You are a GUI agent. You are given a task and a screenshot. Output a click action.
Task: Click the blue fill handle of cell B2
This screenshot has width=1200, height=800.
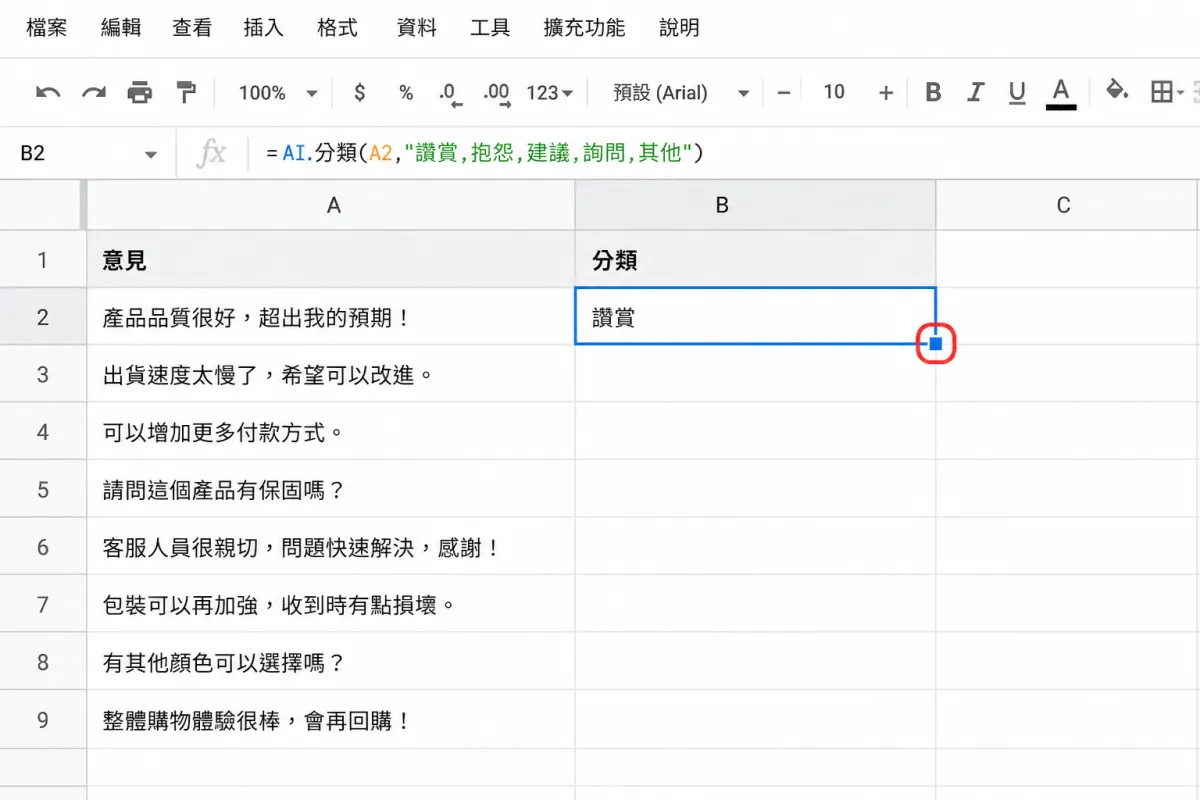[936, 344]
